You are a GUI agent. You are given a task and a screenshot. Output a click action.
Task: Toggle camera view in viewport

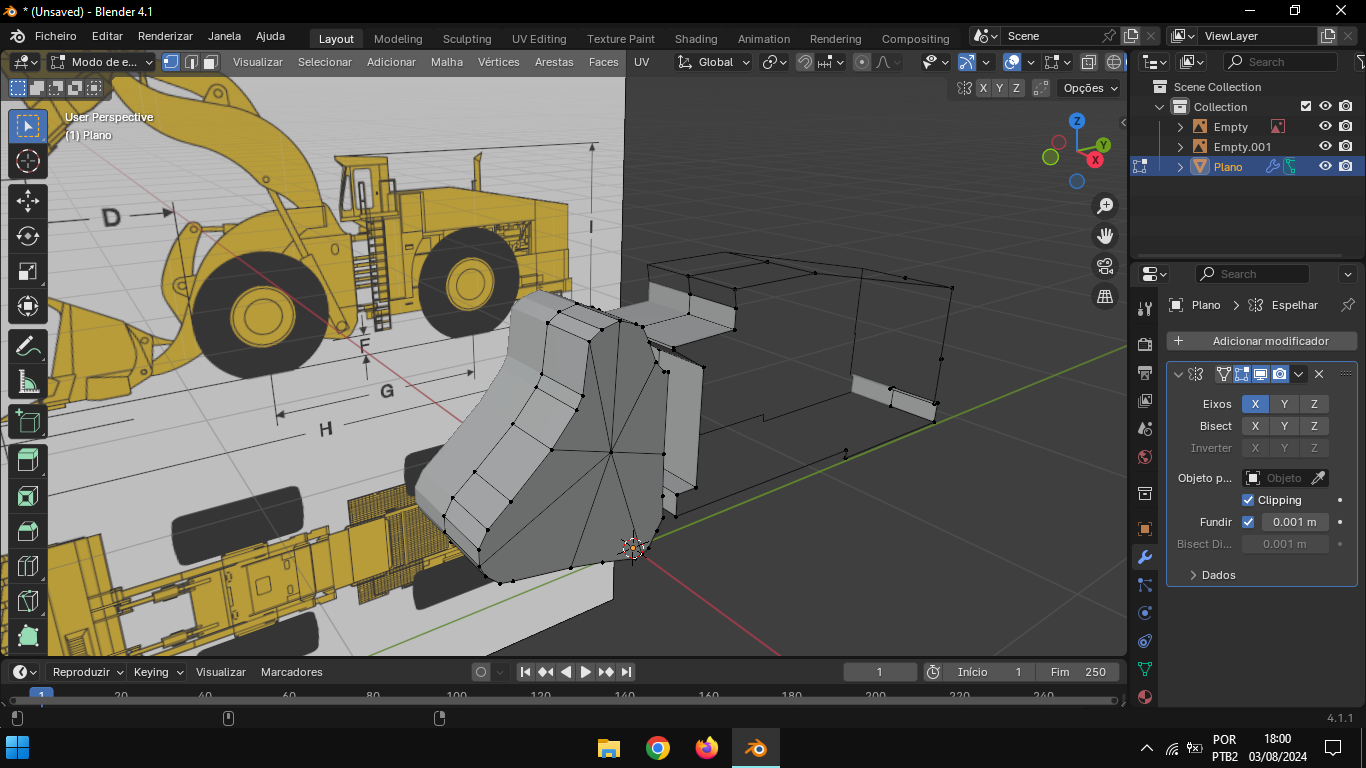[1105, 266]
